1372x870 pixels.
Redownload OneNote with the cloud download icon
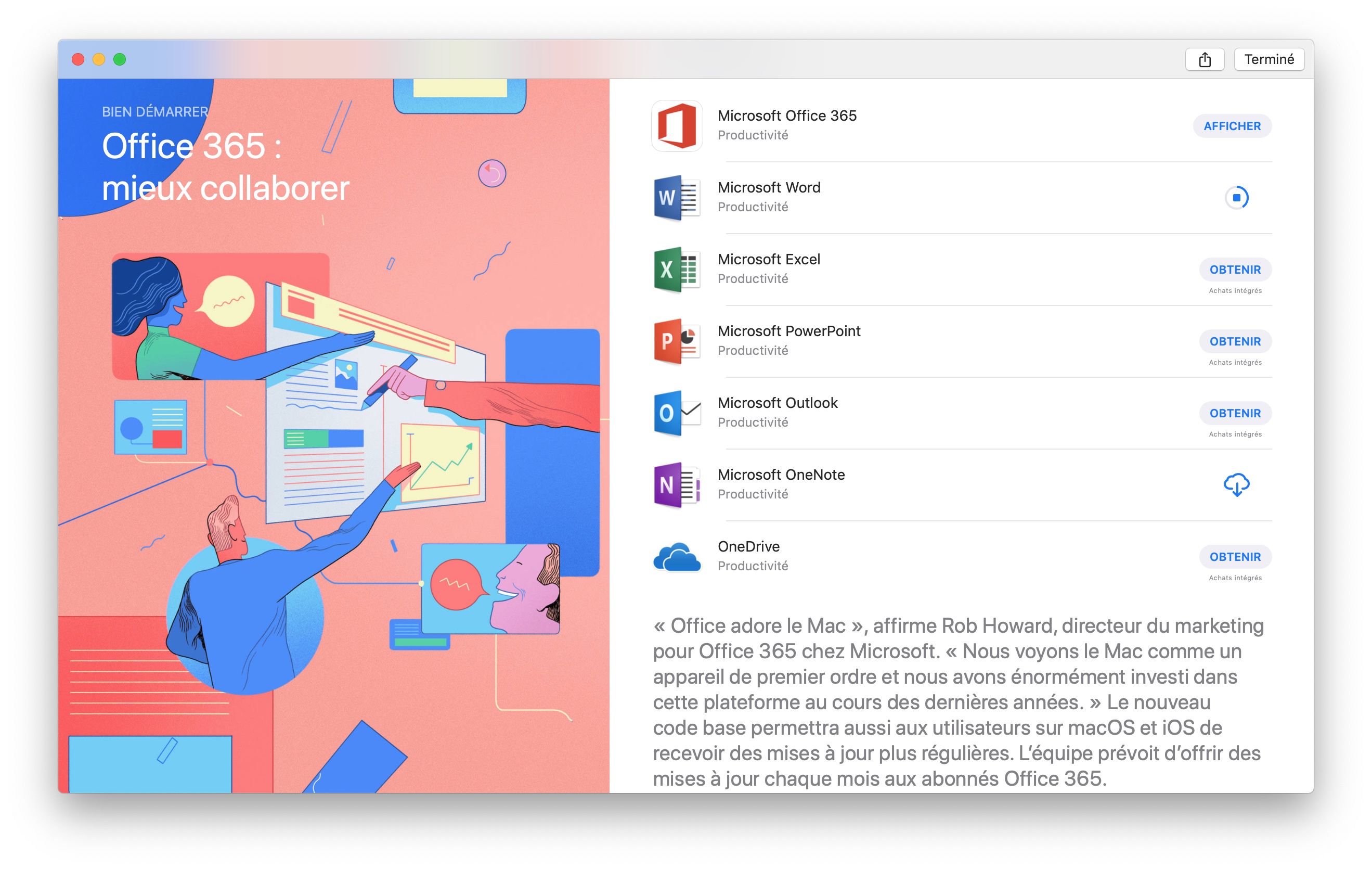click(x=1236, y=484)
